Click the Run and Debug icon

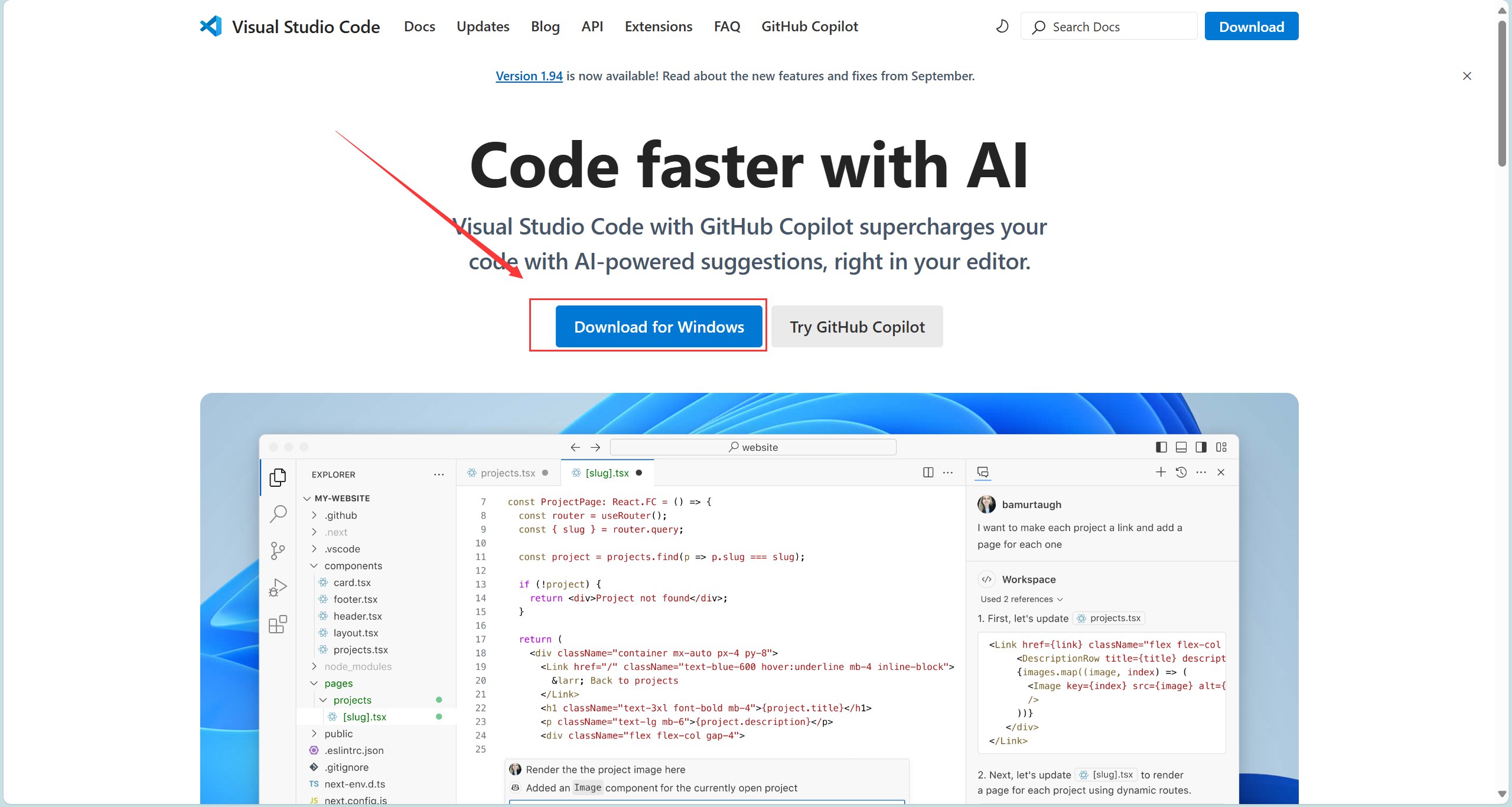tap(278, 587)
